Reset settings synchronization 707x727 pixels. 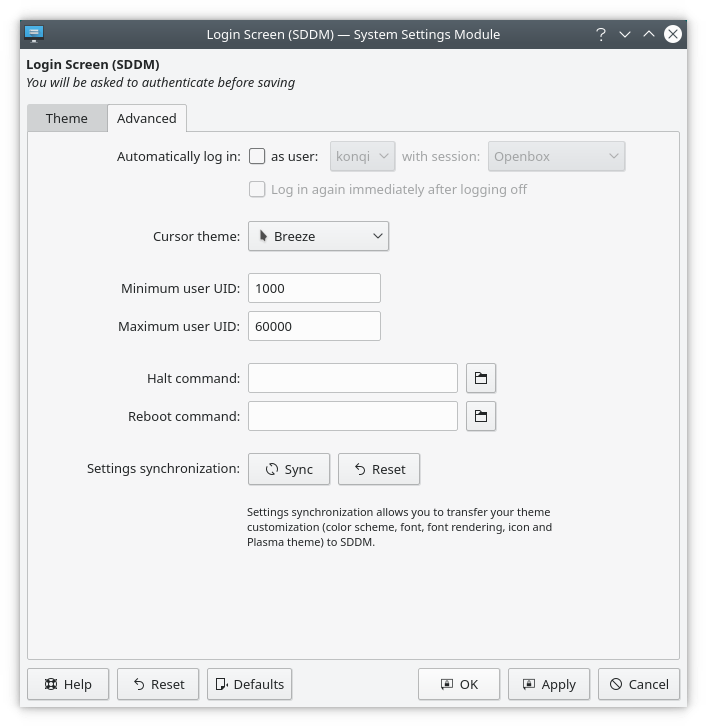(x=379, y=469)
